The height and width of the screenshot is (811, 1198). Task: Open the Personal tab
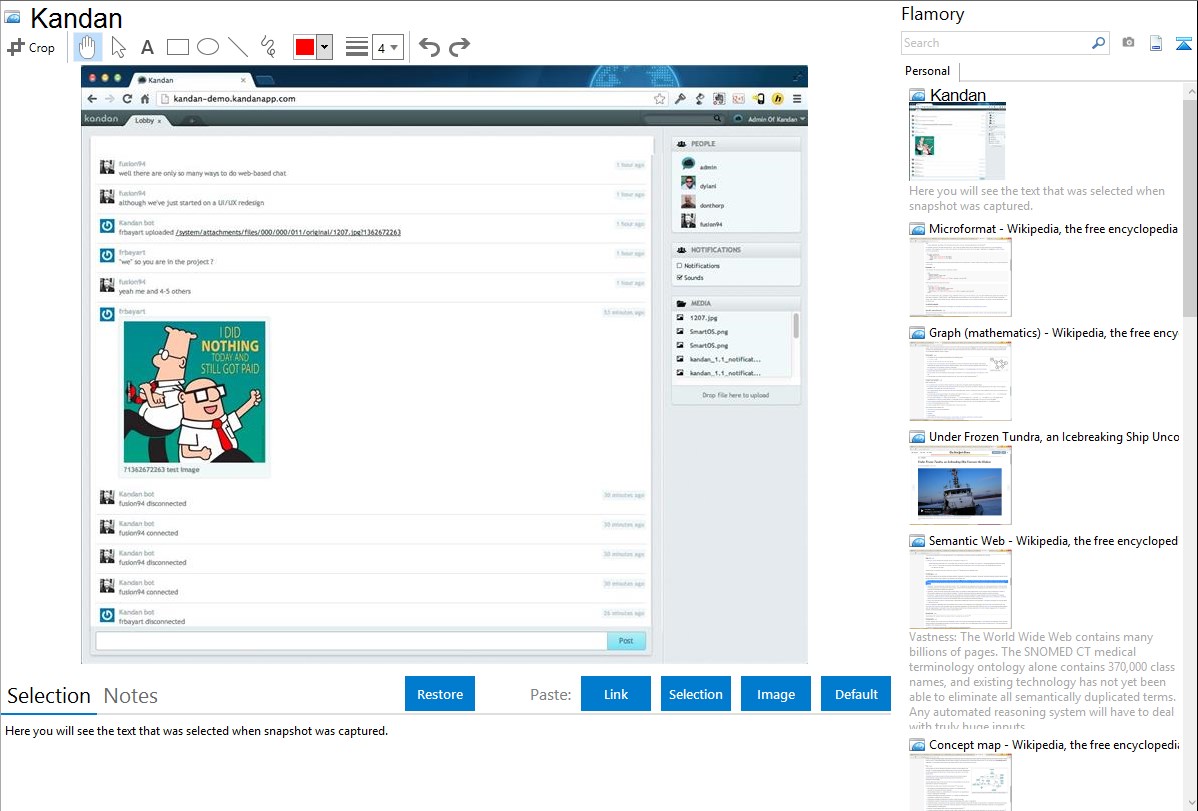pyautogui.click(x=928, y=71)
